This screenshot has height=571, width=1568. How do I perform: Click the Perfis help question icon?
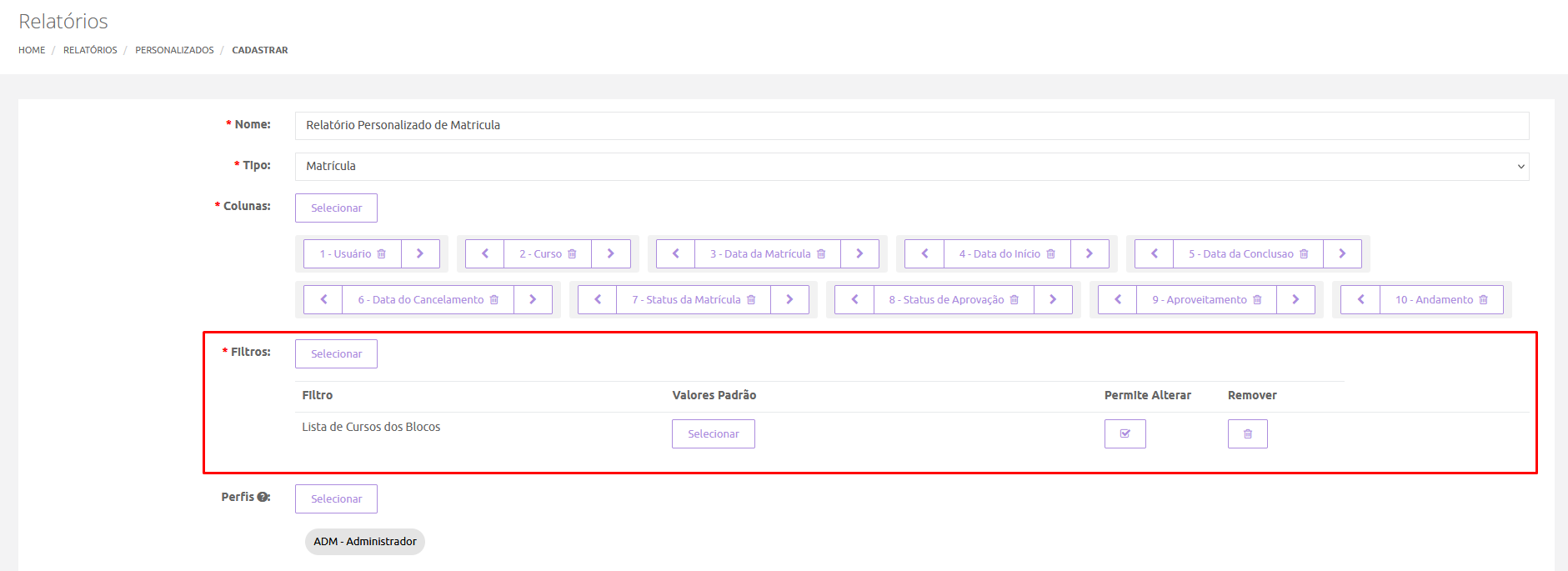(263, 498)
